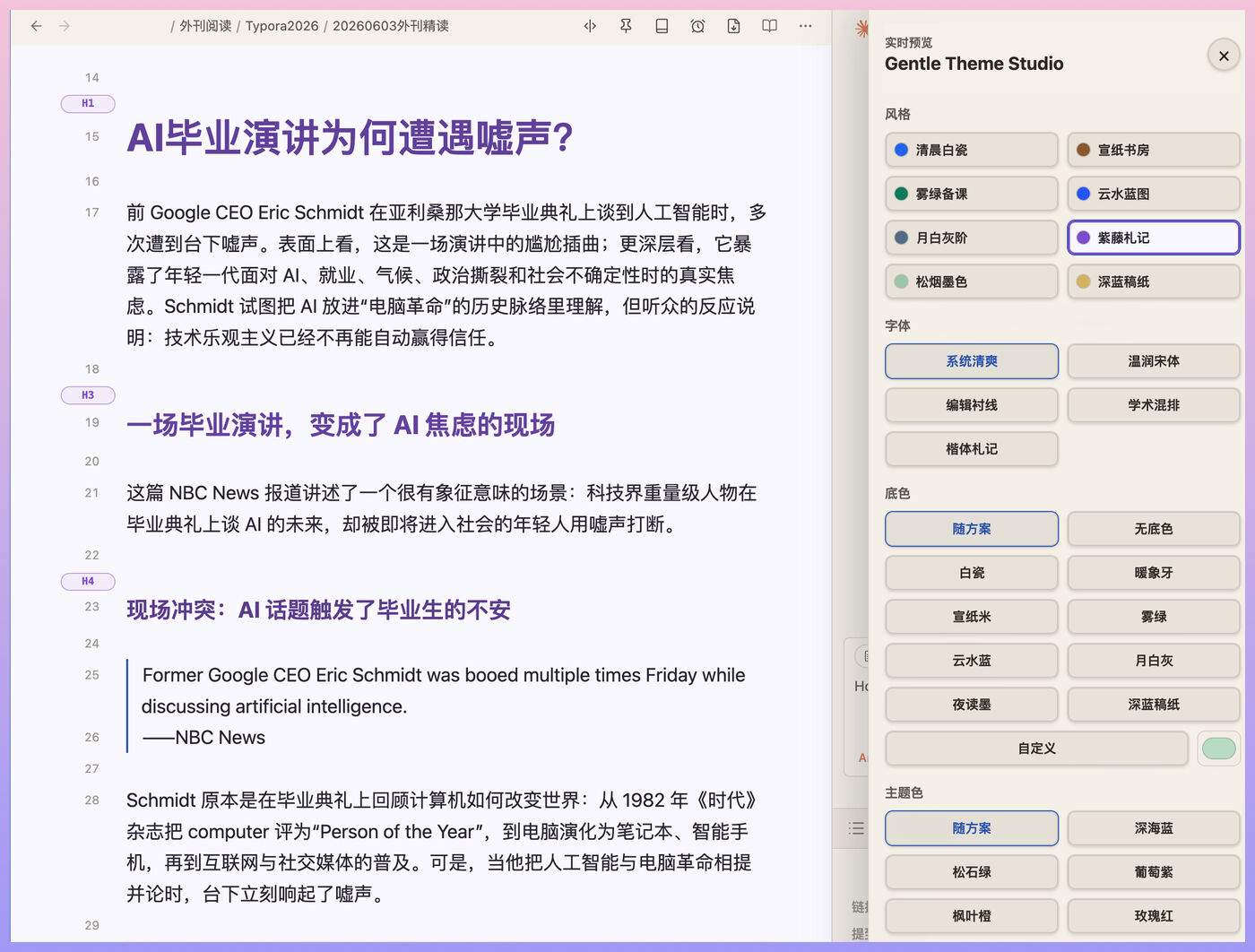Set accent color to 随方案 under 主题色
Image resolution: width=1255 pixels, height=952 pixels.
coord(972,828)
